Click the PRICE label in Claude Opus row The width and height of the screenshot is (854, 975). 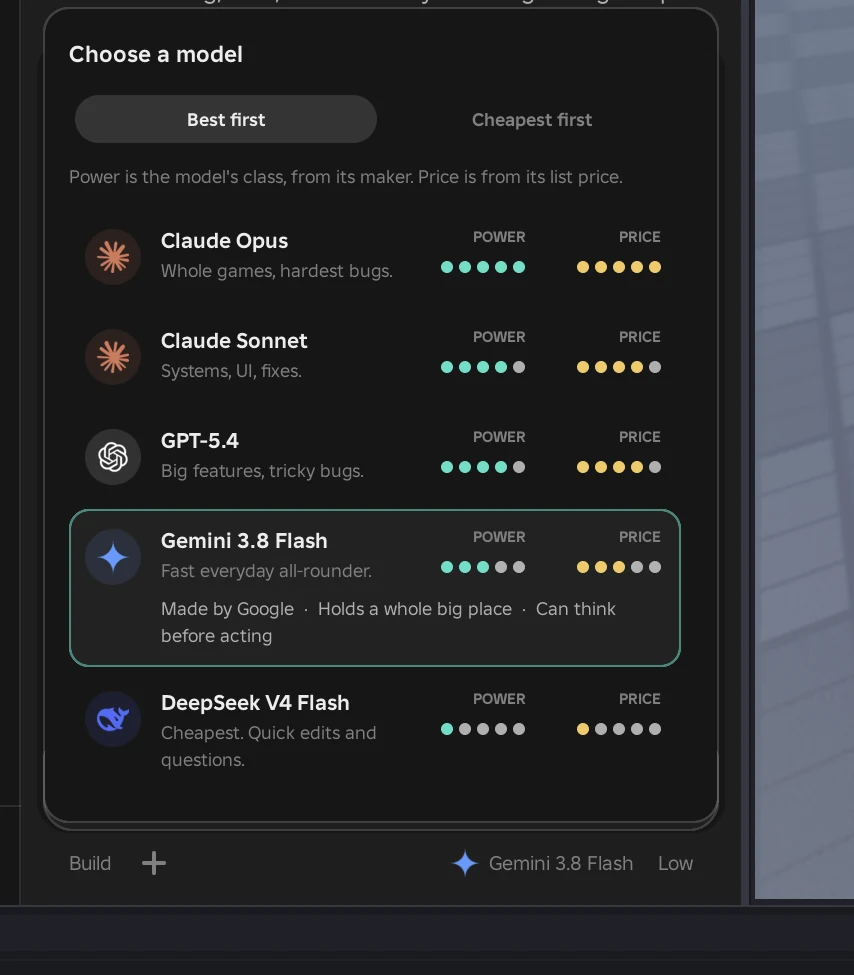tap(639, 237)
